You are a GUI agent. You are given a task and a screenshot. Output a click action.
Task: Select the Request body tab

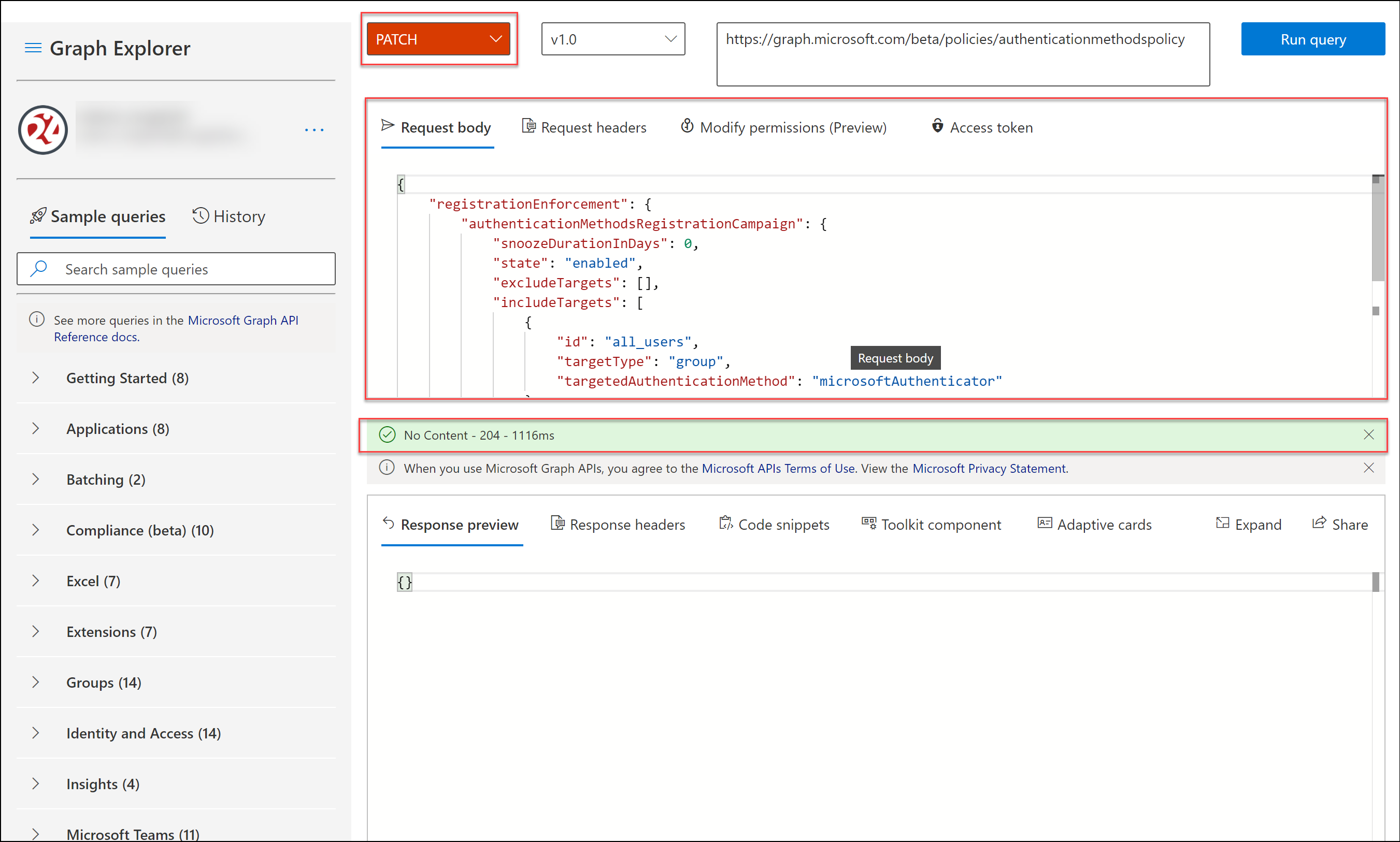[x=437, y=127]
